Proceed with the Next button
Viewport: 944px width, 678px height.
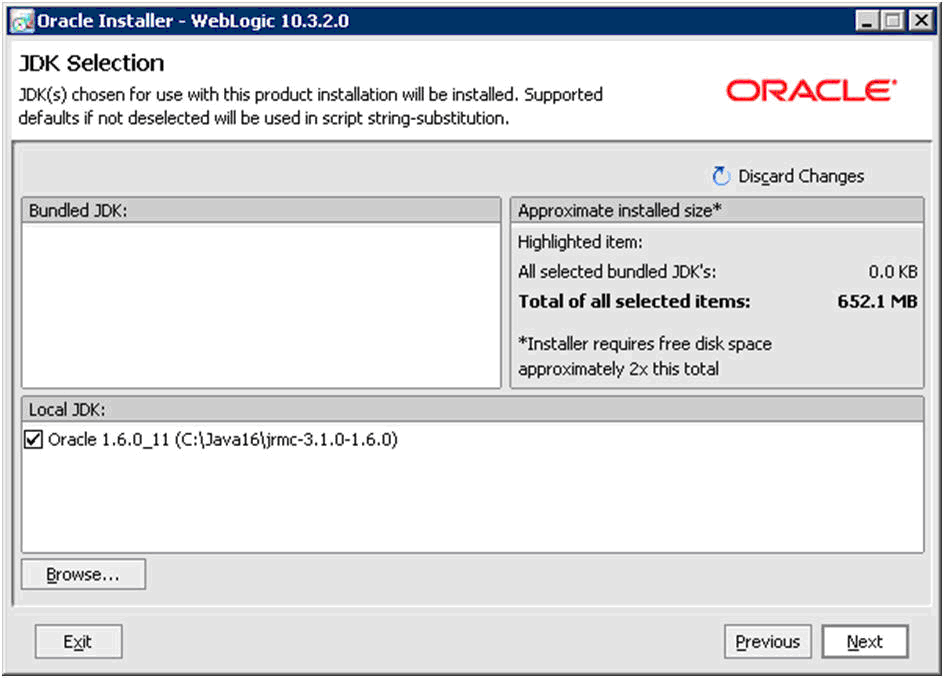pyautogui.click(x=865, y=641)
